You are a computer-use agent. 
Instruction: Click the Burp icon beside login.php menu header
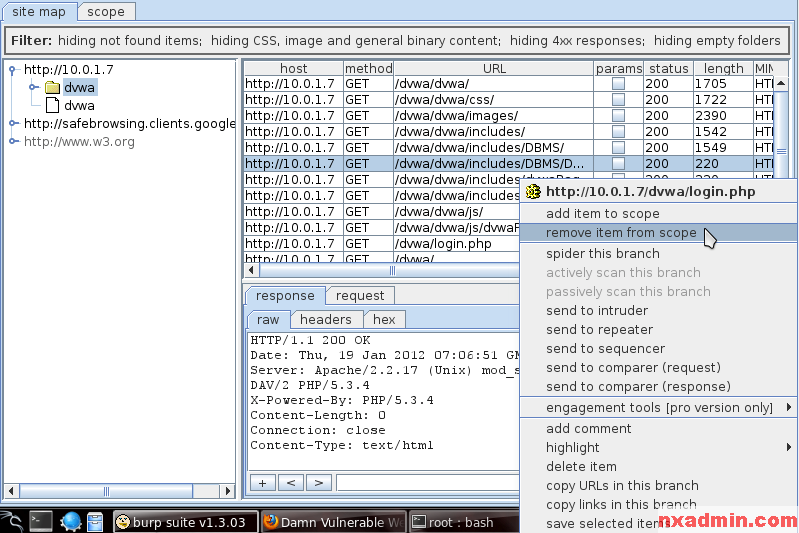[533, 192]
